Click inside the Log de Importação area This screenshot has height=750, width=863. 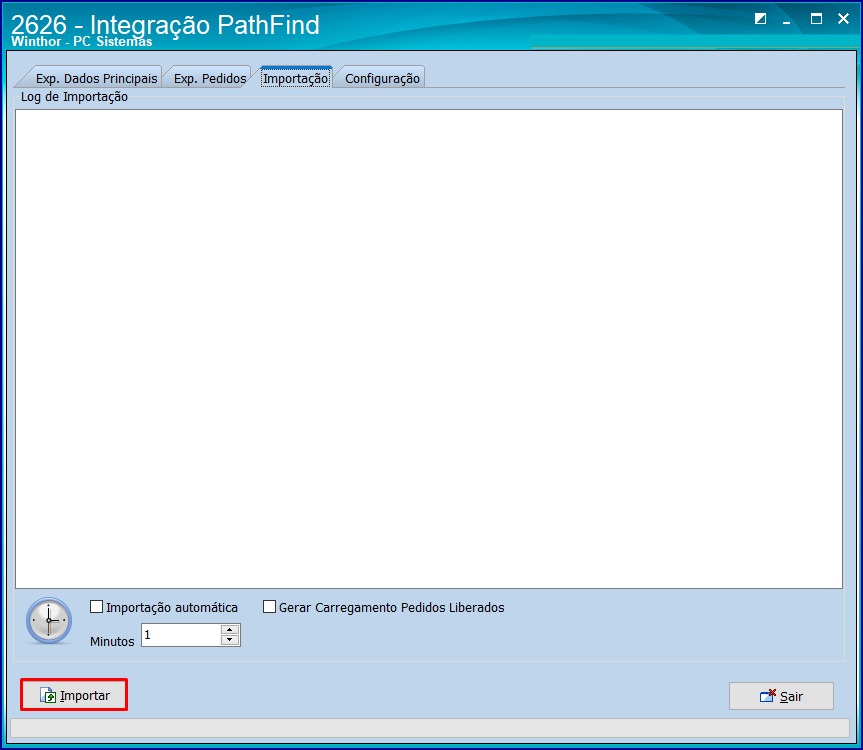point(429,349)
